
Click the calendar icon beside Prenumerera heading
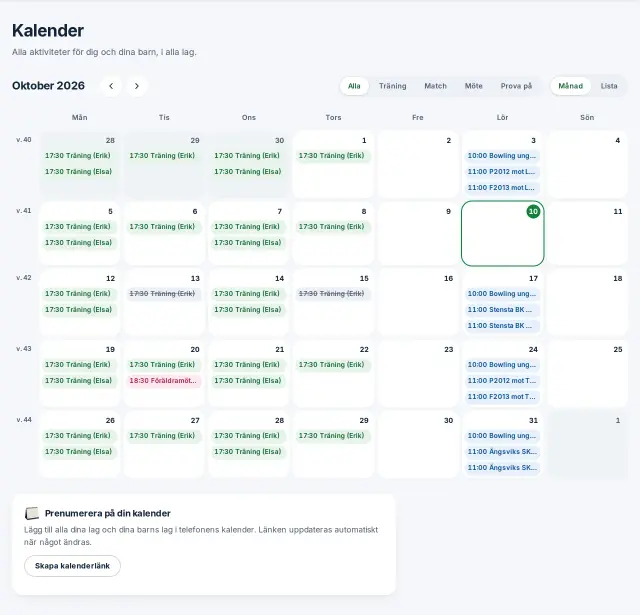pos(32,513)
